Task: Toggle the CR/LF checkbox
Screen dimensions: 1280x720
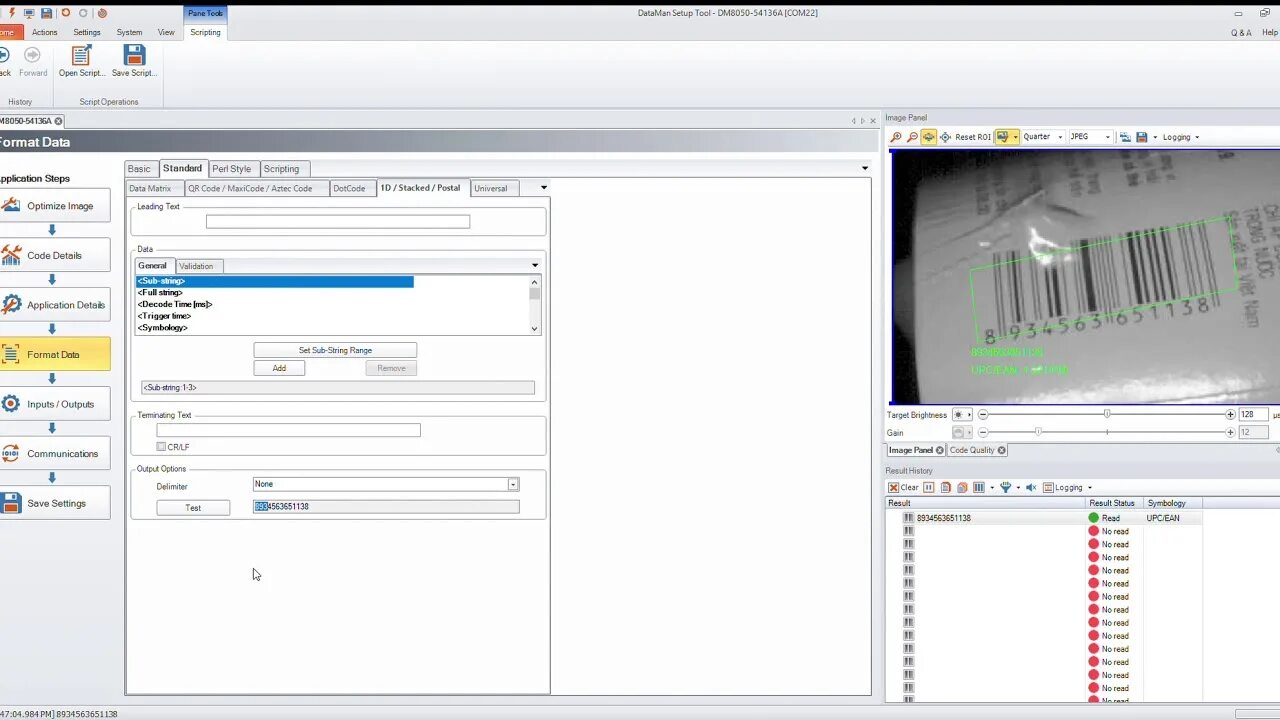Action: tap(161, 447)
